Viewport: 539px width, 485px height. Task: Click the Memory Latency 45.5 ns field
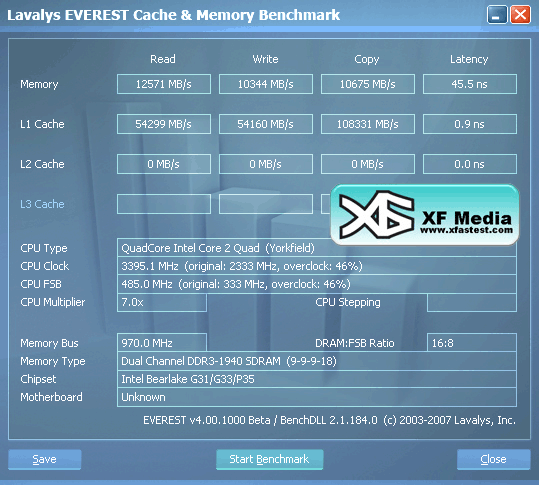(x=470, y=84)
